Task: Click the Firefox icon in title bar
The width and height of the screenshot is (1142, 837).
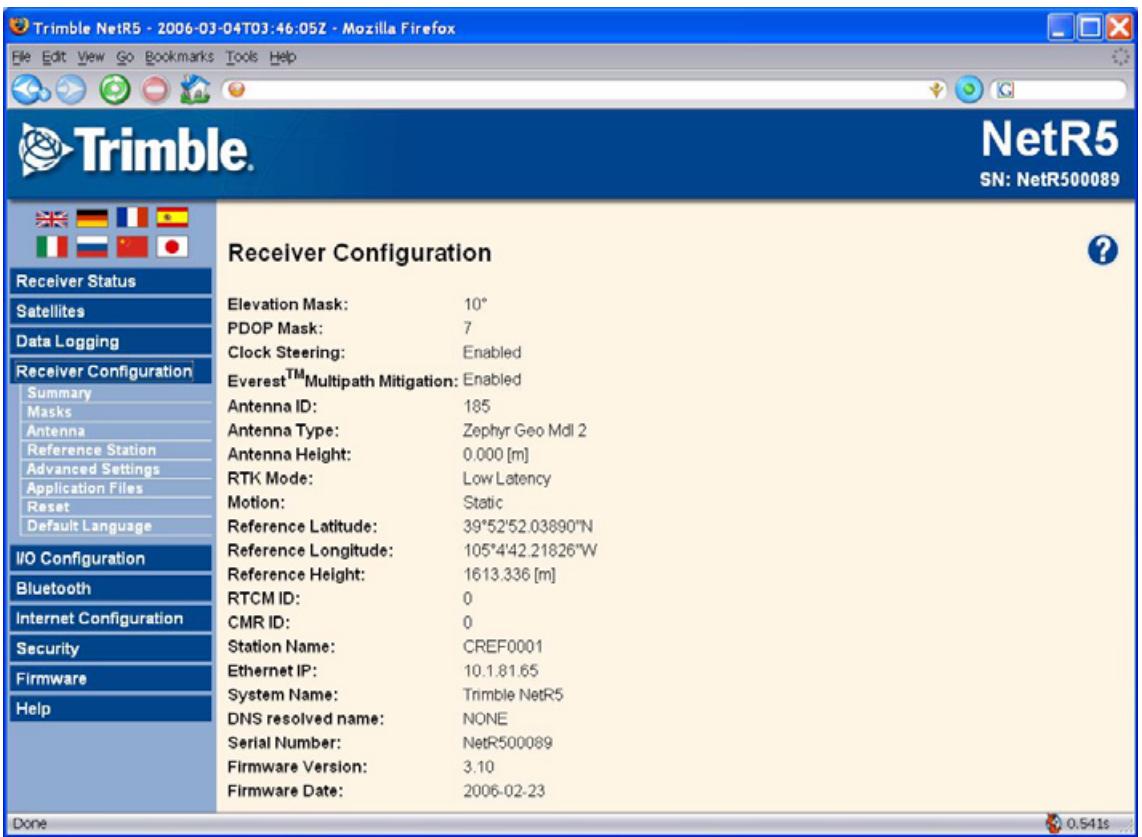Action: pos(20,27)
